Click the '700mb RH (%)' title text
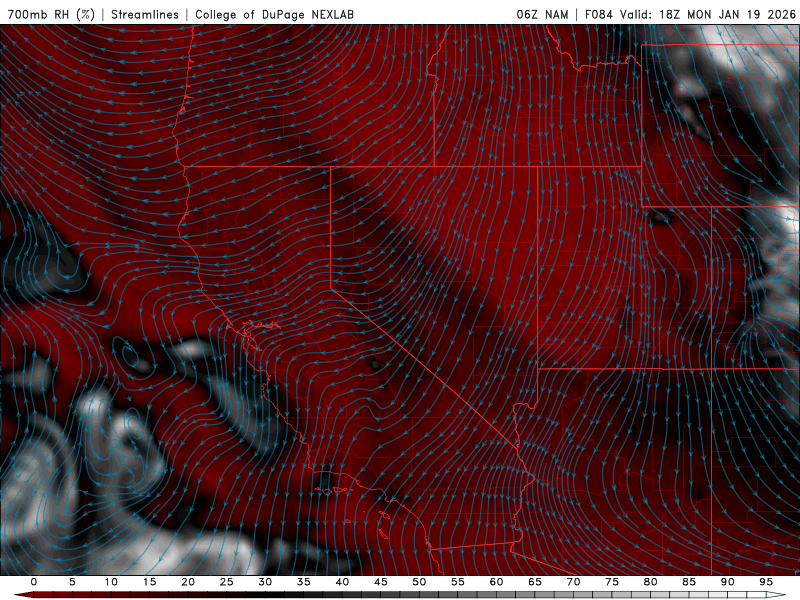800x600 pixels. point(51,14)
